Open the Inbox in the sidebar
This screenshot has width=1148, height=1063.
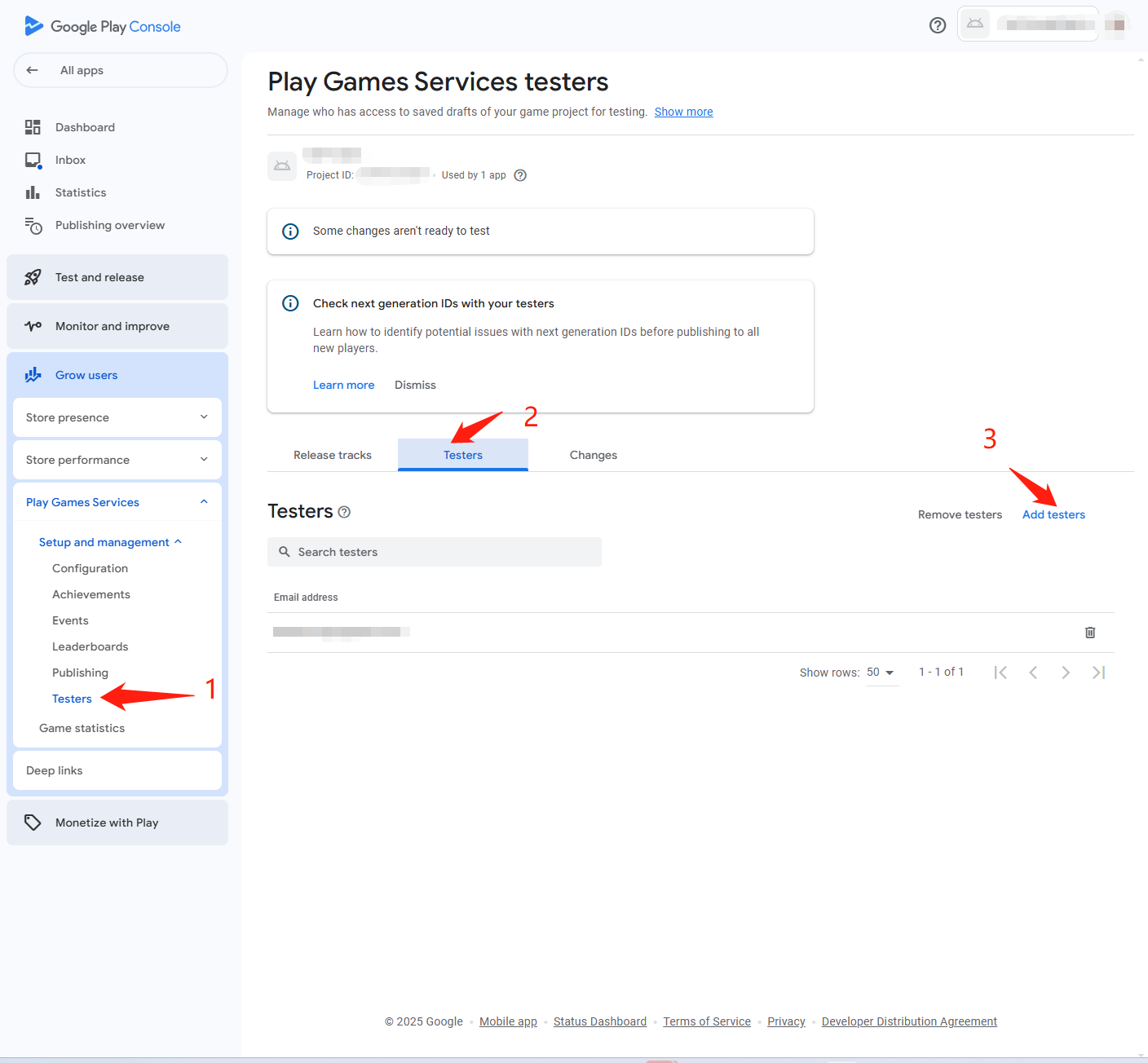70,160
